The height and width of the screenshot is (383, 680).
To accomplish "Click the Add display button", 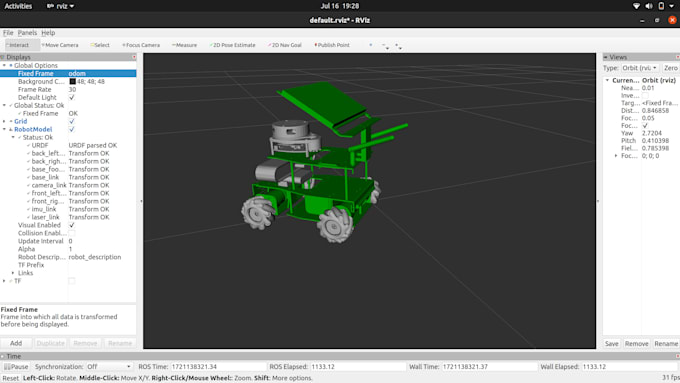I will tap(16, 343).
